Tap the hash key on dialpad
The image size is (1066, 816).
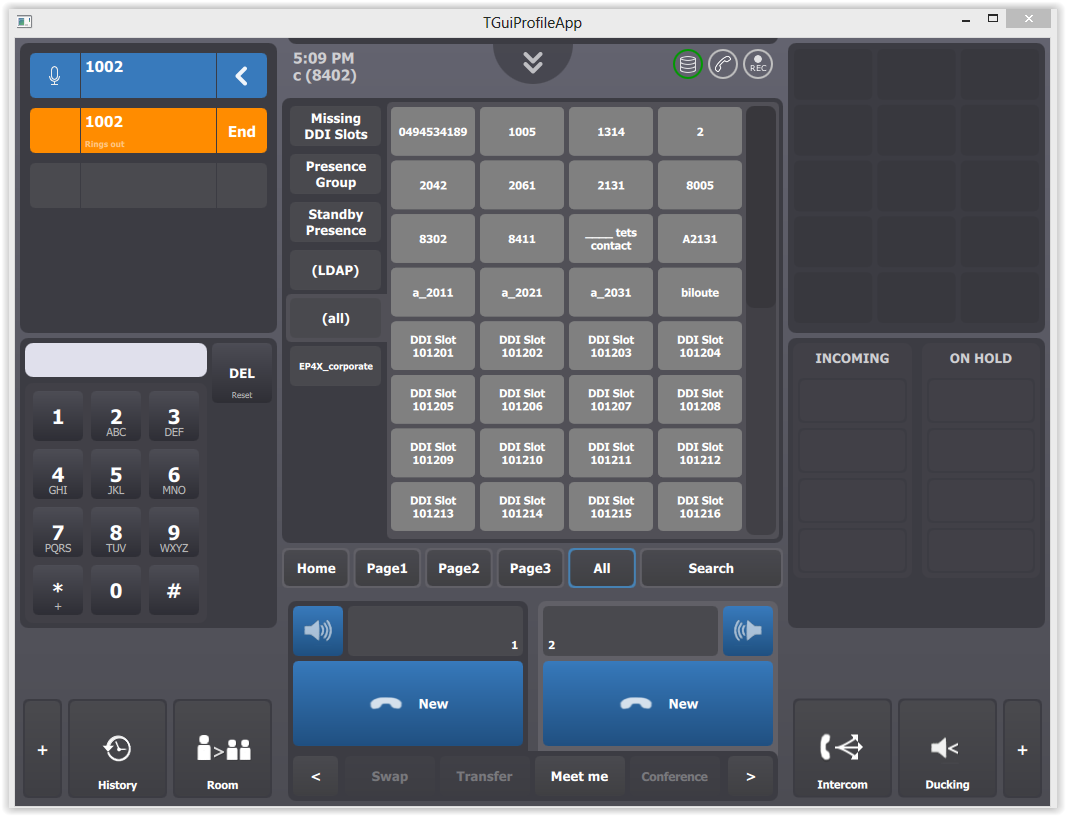[174, 591]
